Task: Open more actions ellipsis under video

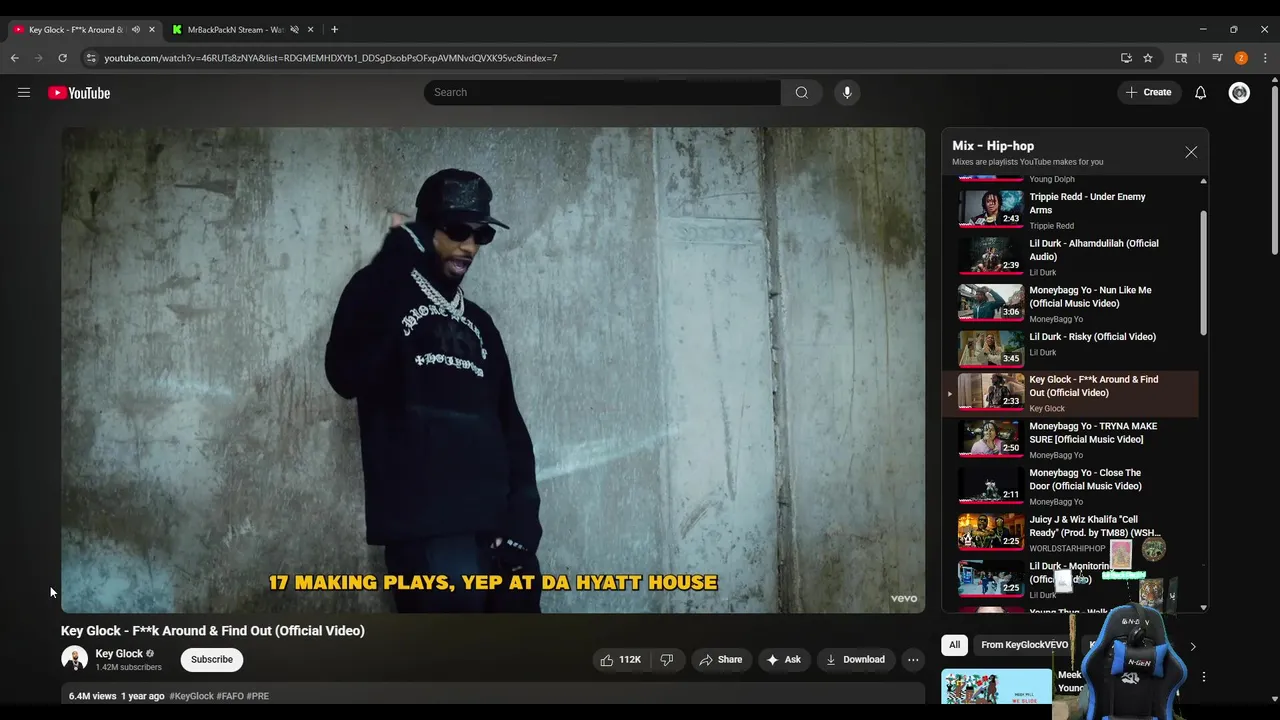Action: pyautogui.click(x=912, y=659)
